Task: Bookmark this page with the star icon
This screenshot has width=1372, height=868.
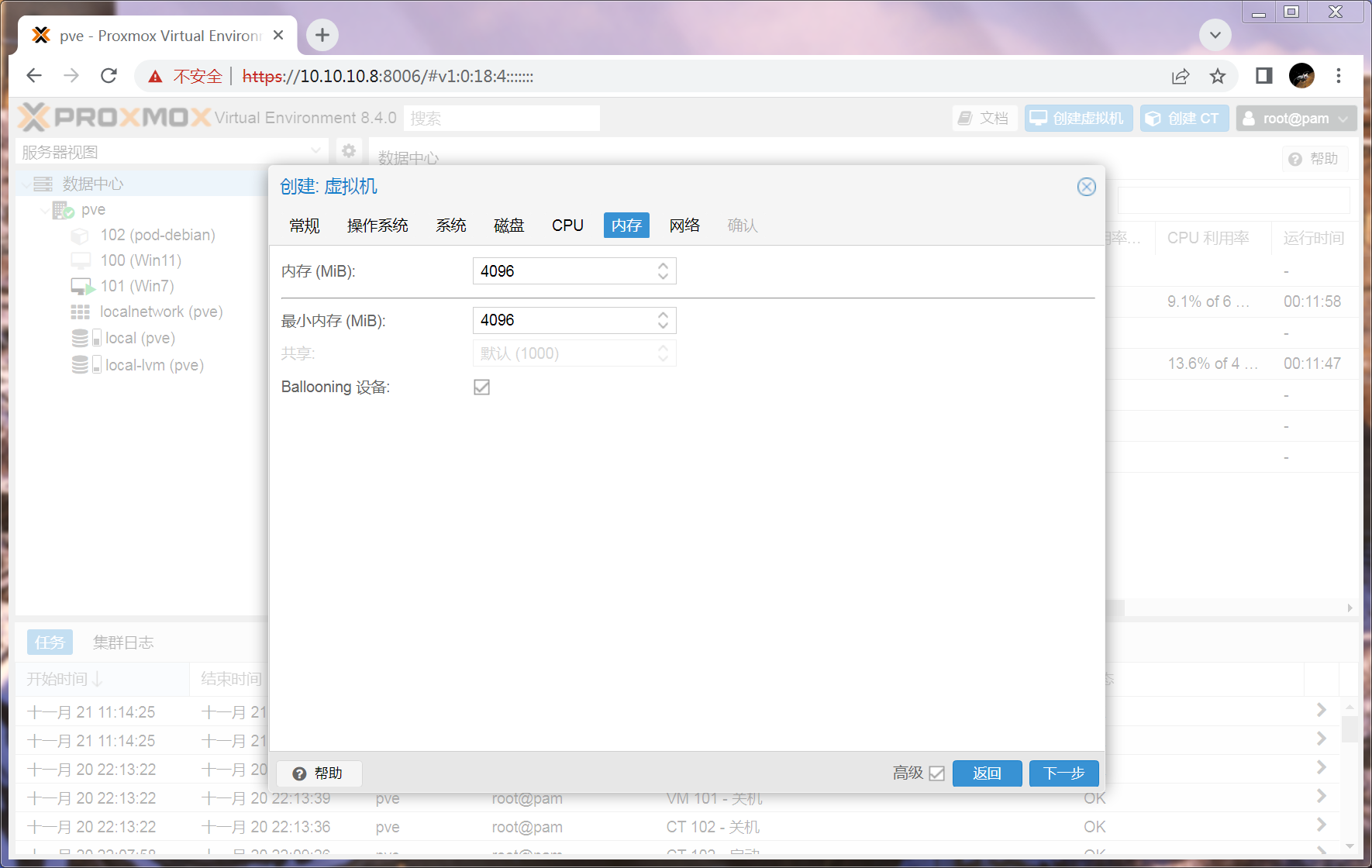Action: (1218, 76)
